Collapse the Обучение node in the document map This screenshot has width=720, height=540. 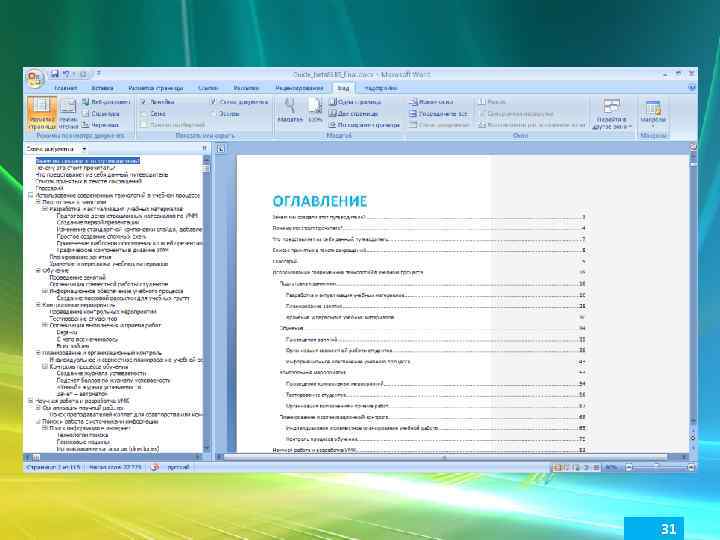[x=38, y=270]
